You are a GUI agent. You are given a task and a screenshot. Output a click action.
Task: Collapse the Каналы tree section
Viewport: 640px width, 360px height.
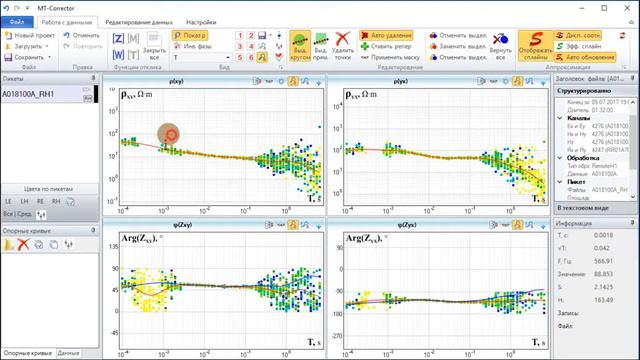click(x=560, y=118)
